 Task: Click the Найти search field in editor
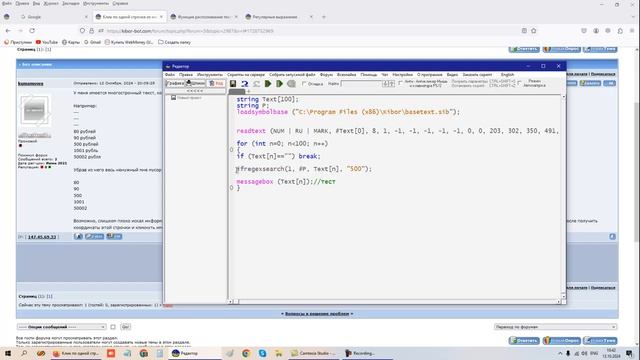tap(361, 84)
